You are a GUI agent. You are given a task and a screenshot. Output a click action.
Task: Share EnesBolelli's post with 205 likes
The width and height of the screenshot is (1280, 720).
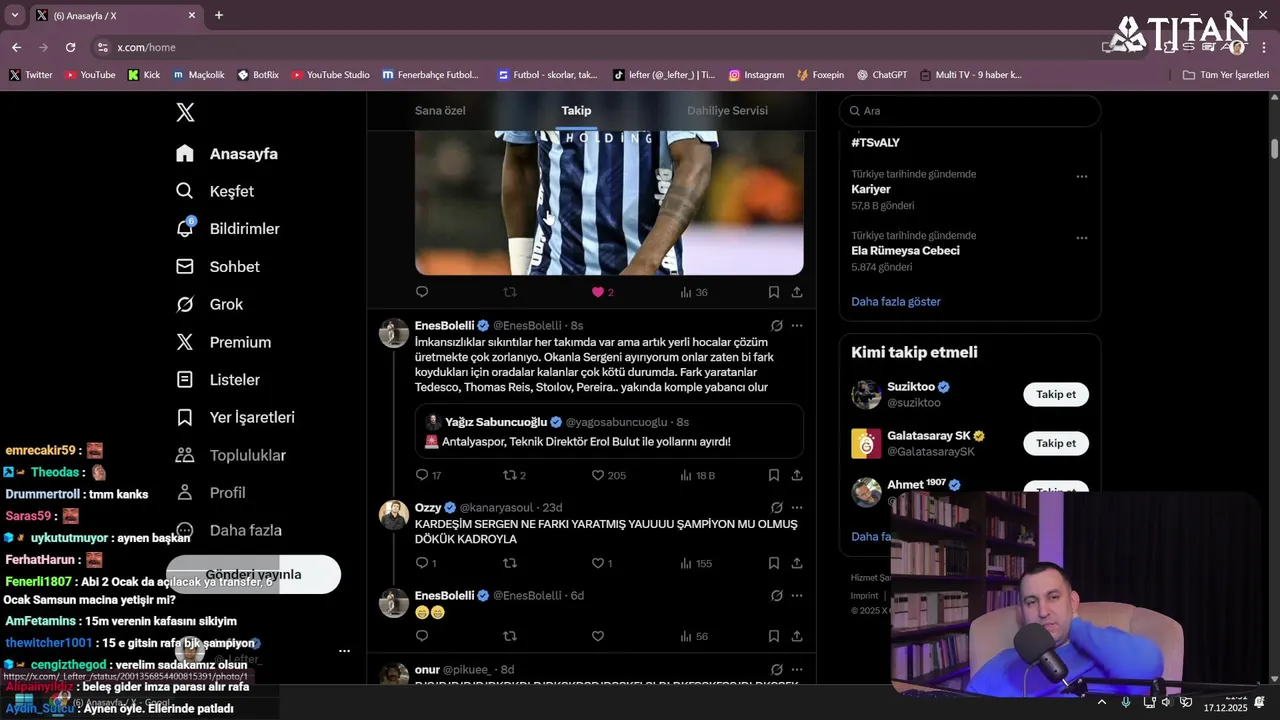coord(797,475)
